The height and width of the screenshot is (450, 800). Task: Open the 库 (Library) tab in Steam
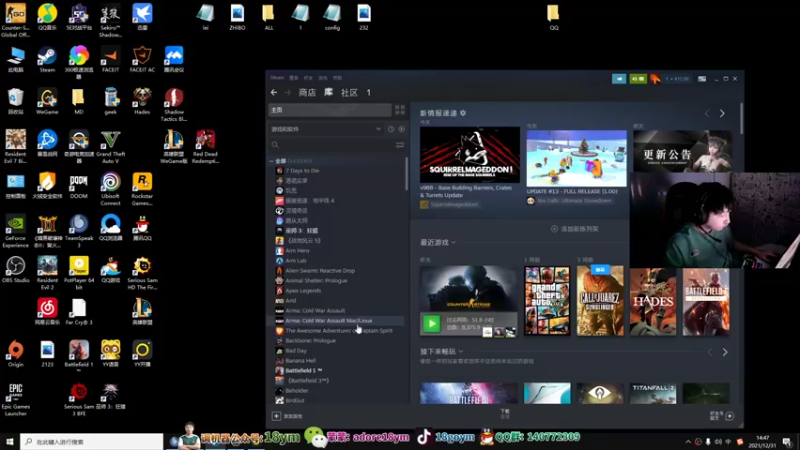(329, 92)
